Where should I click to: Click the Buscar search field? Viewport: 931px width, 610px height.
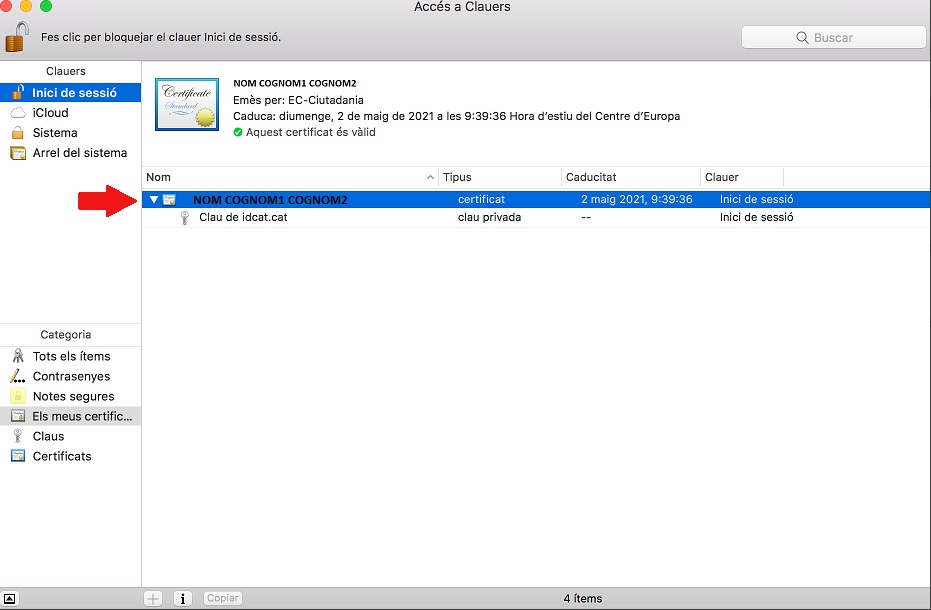click(833, 37)
